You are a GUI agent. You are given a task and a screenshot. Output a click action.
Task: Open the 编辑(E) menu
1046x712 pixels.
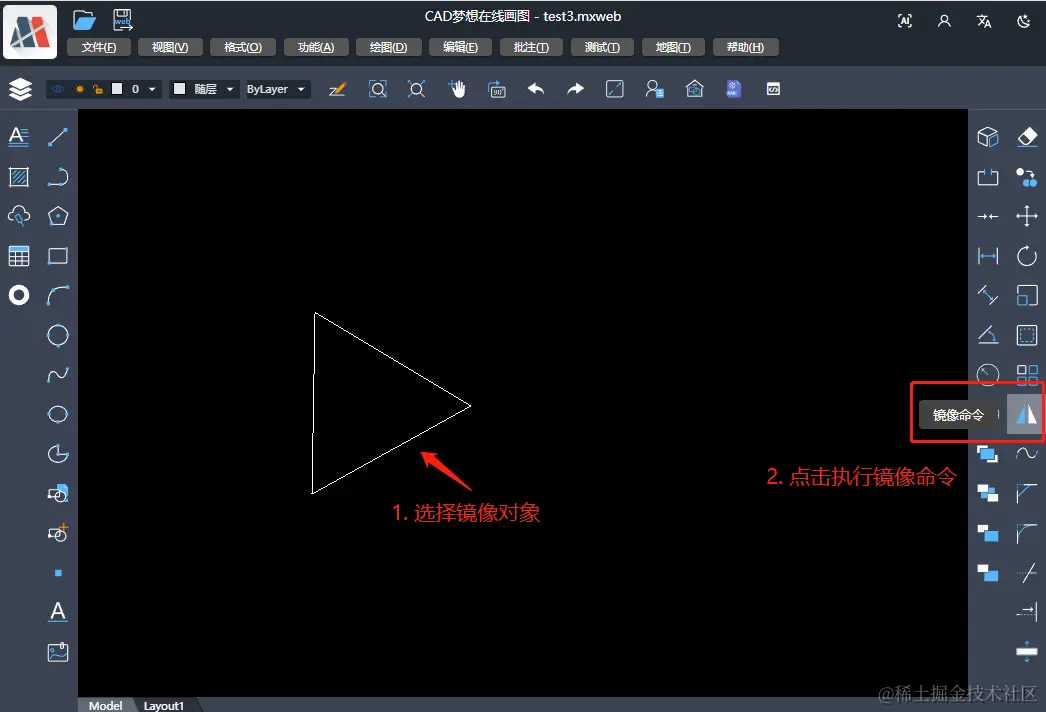(x=460, y=47)
